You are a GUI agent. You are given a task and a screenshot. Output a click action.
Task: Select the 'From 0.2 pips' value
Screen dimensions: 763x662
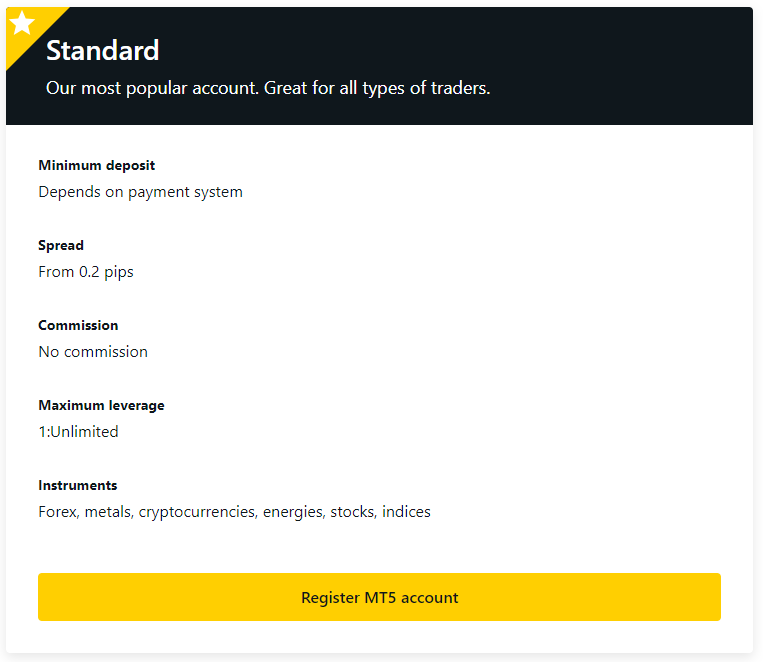point(85,271)
